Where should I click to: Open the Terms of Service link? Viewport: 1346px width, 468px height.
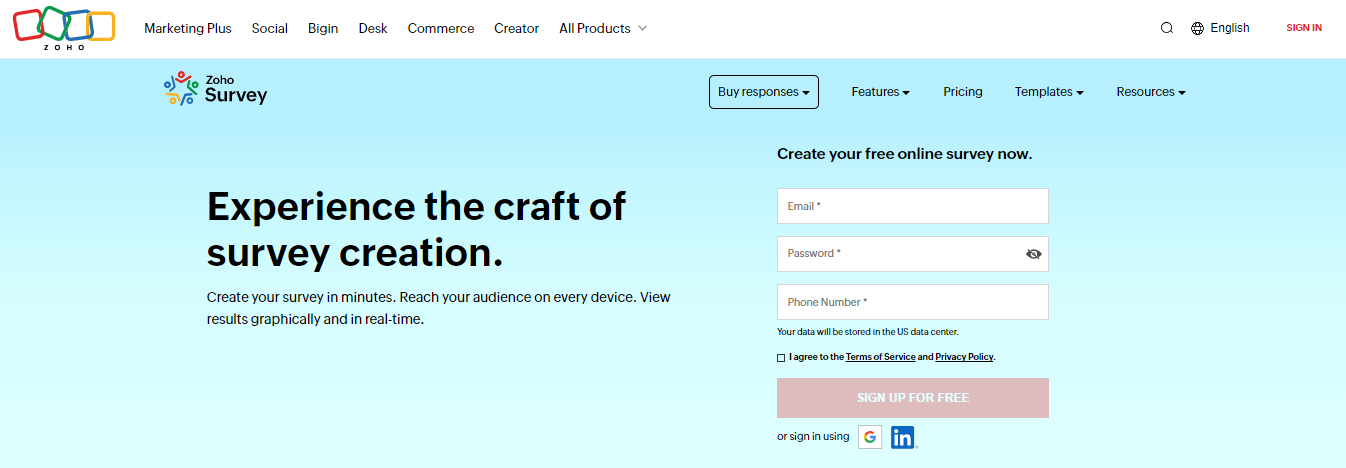880,357
